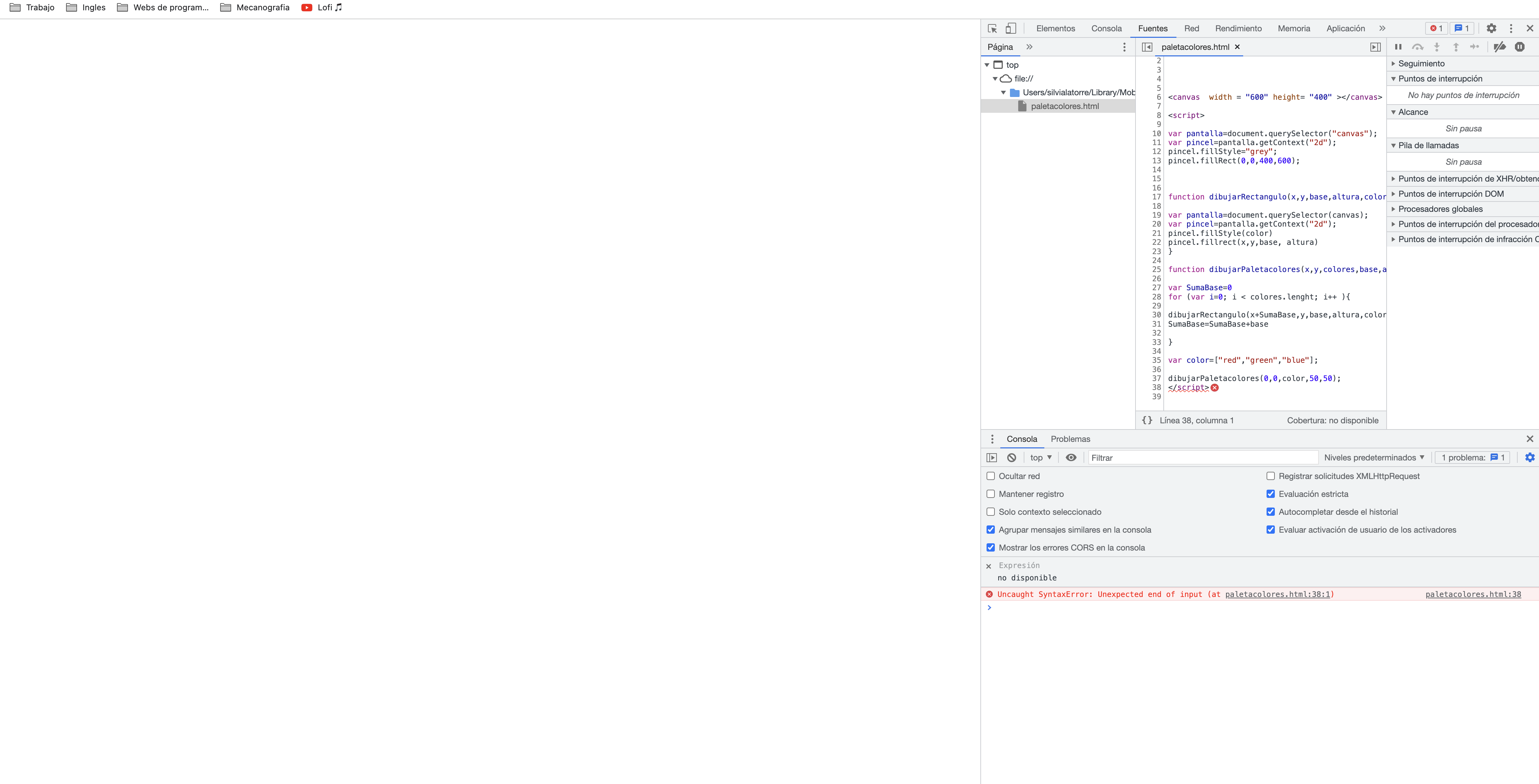The image size is (1539, 784).
Task: Show more DevTools tabs chevron
Action: [1382, 28]
